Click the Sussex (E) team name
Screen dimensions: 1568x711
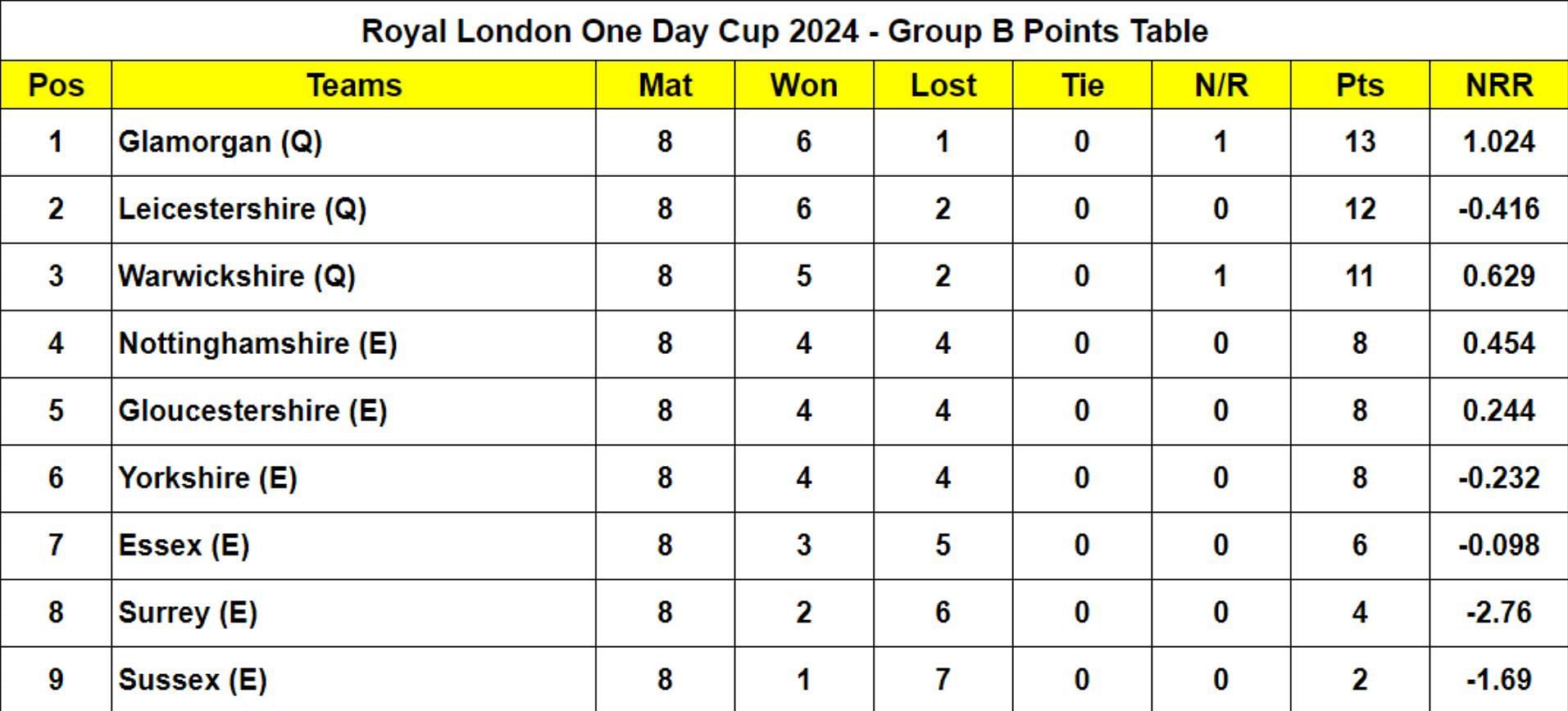click(193, 680)
